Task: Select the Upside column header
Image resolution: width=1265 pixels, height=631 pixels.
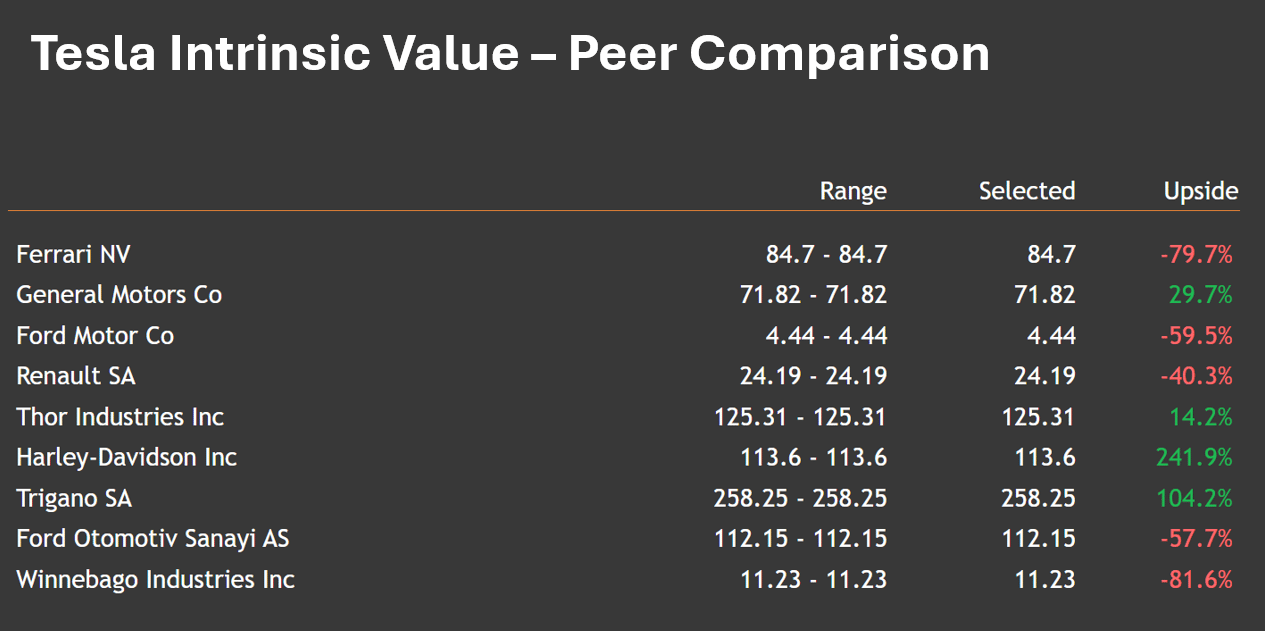Action: [1201, 191]
